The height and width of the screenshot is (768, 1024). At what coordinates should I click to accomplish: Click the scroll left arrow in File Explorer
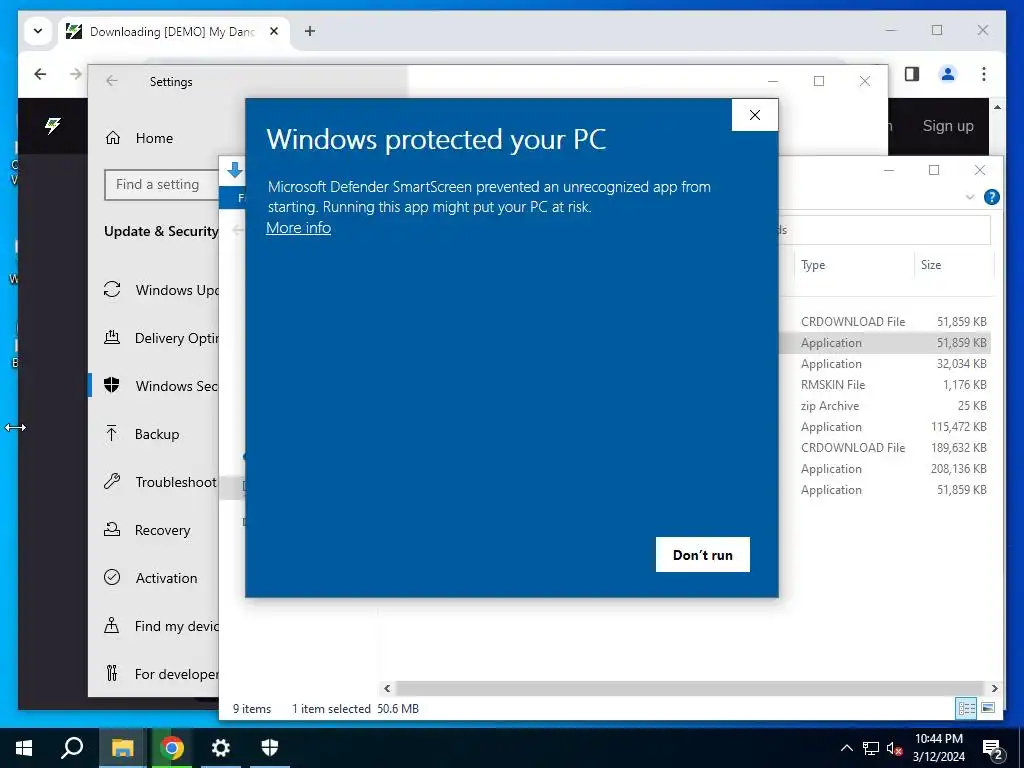(x=387, y=688)
